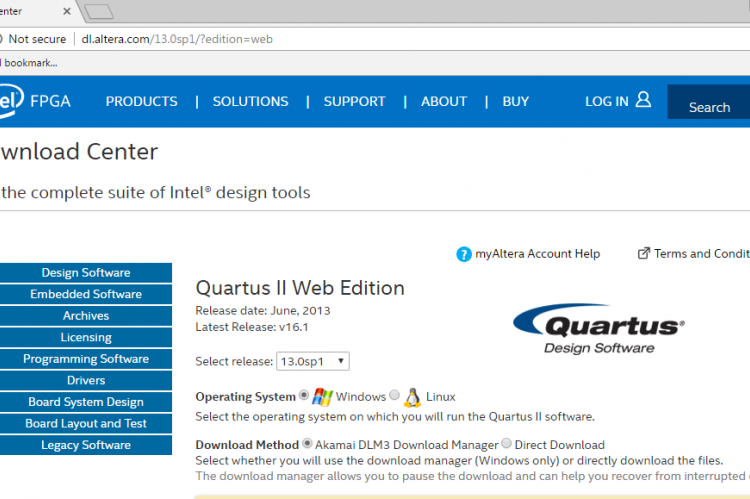Open the Legacy Software sidebar section
The width and height of the screenshot is (750, 499).
tap(86, 445)
